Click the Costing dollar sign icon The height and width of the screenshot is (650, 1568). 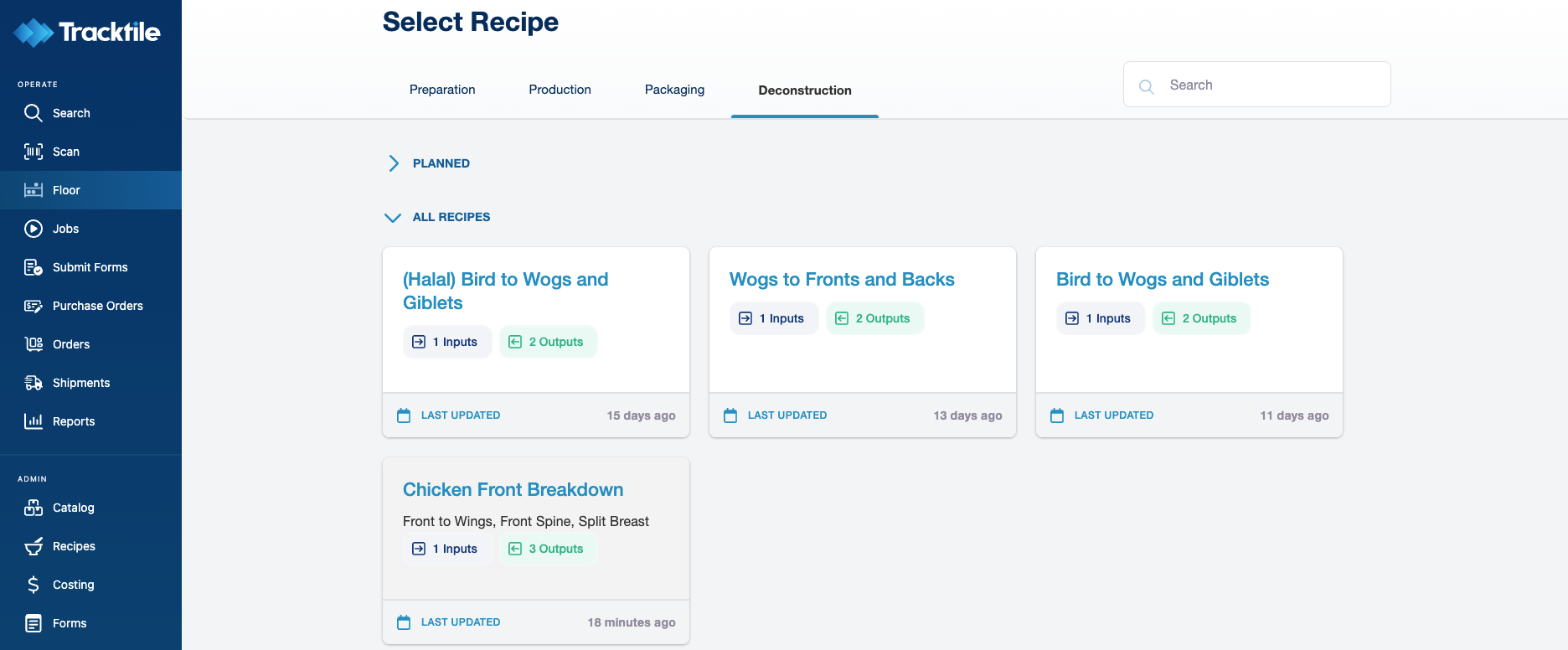pyautogui.click(x=34, y=585)
